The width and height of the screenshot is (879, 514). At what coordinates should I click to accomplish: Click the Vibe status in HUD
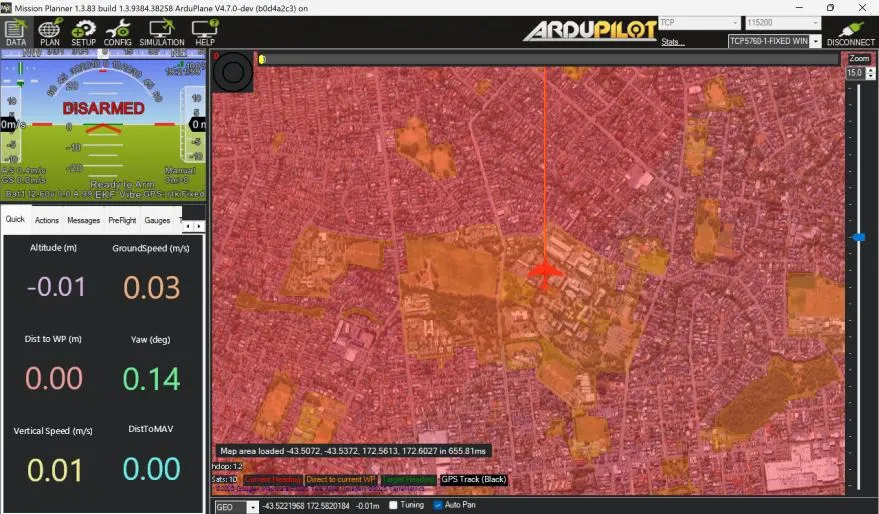(x=129, y=194)
